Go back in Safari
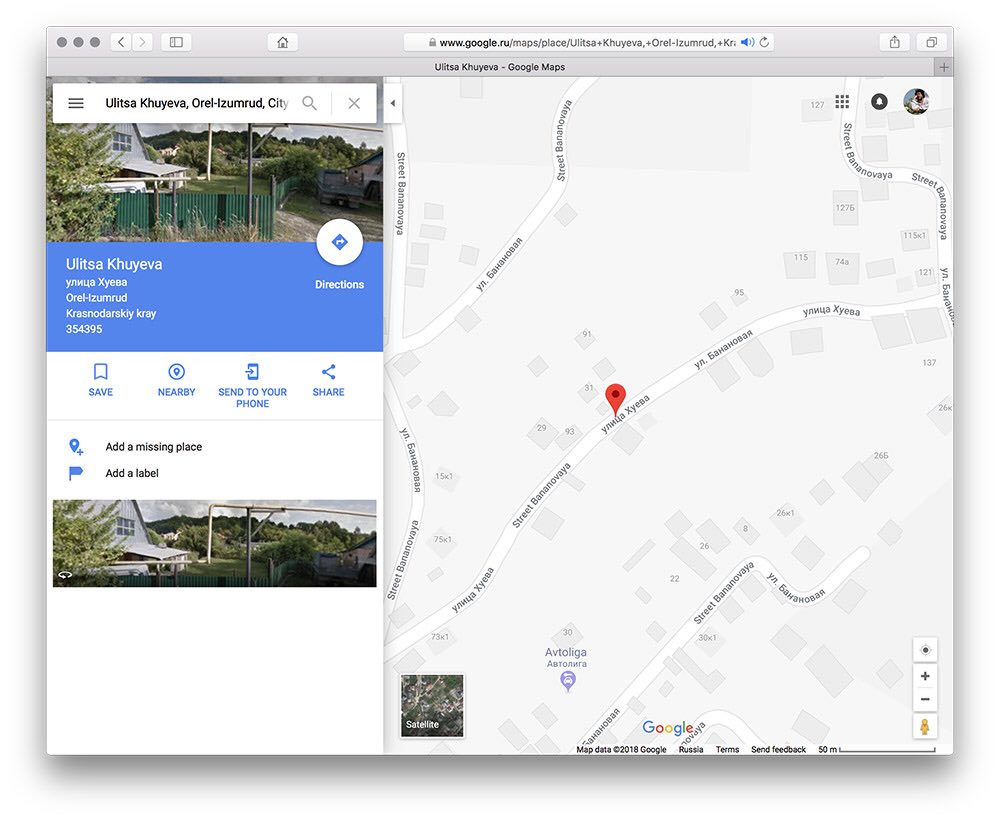 (121, 42)
